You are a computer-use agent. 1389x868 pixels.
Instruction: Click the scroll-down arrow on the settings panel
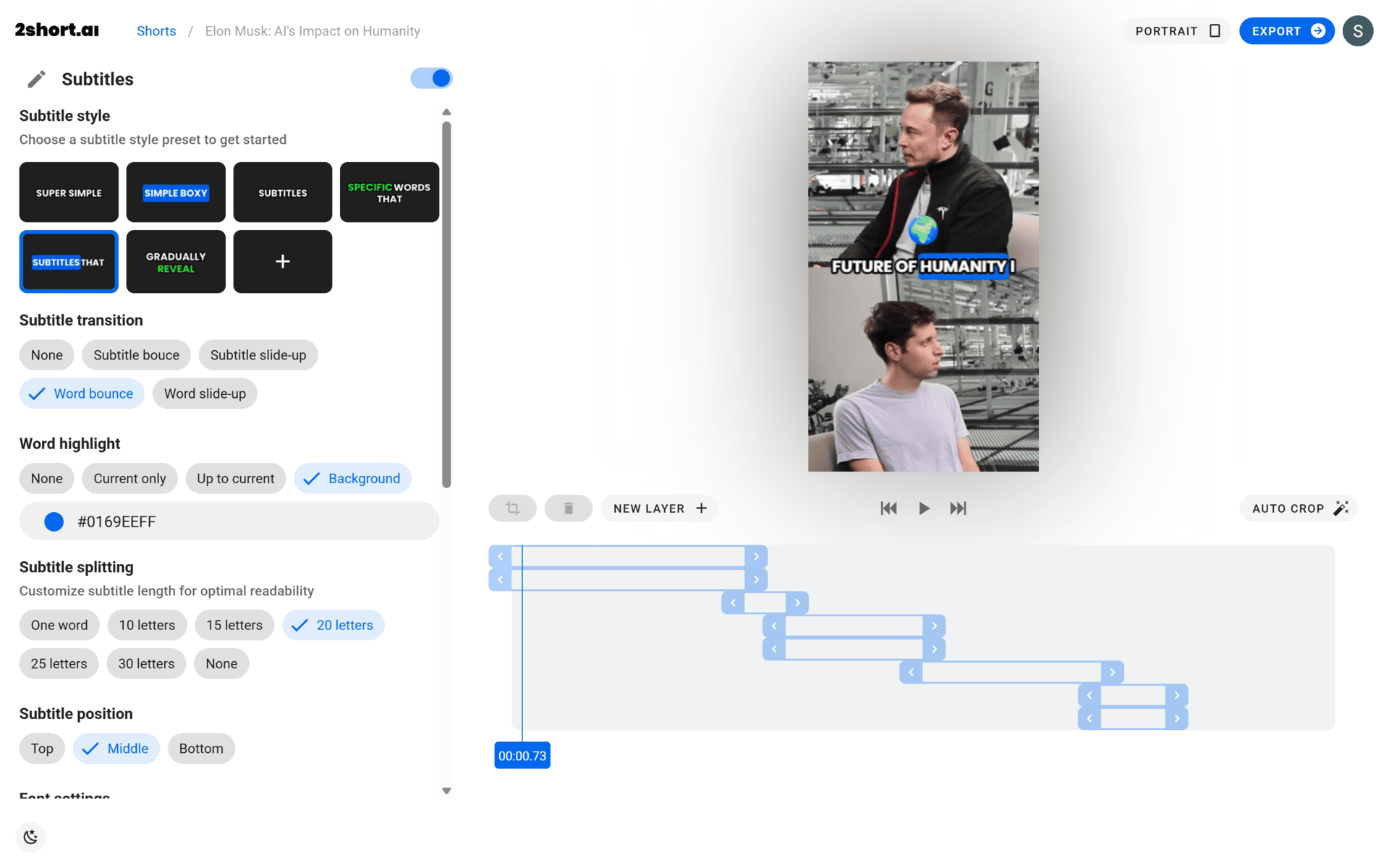(446, 790)
